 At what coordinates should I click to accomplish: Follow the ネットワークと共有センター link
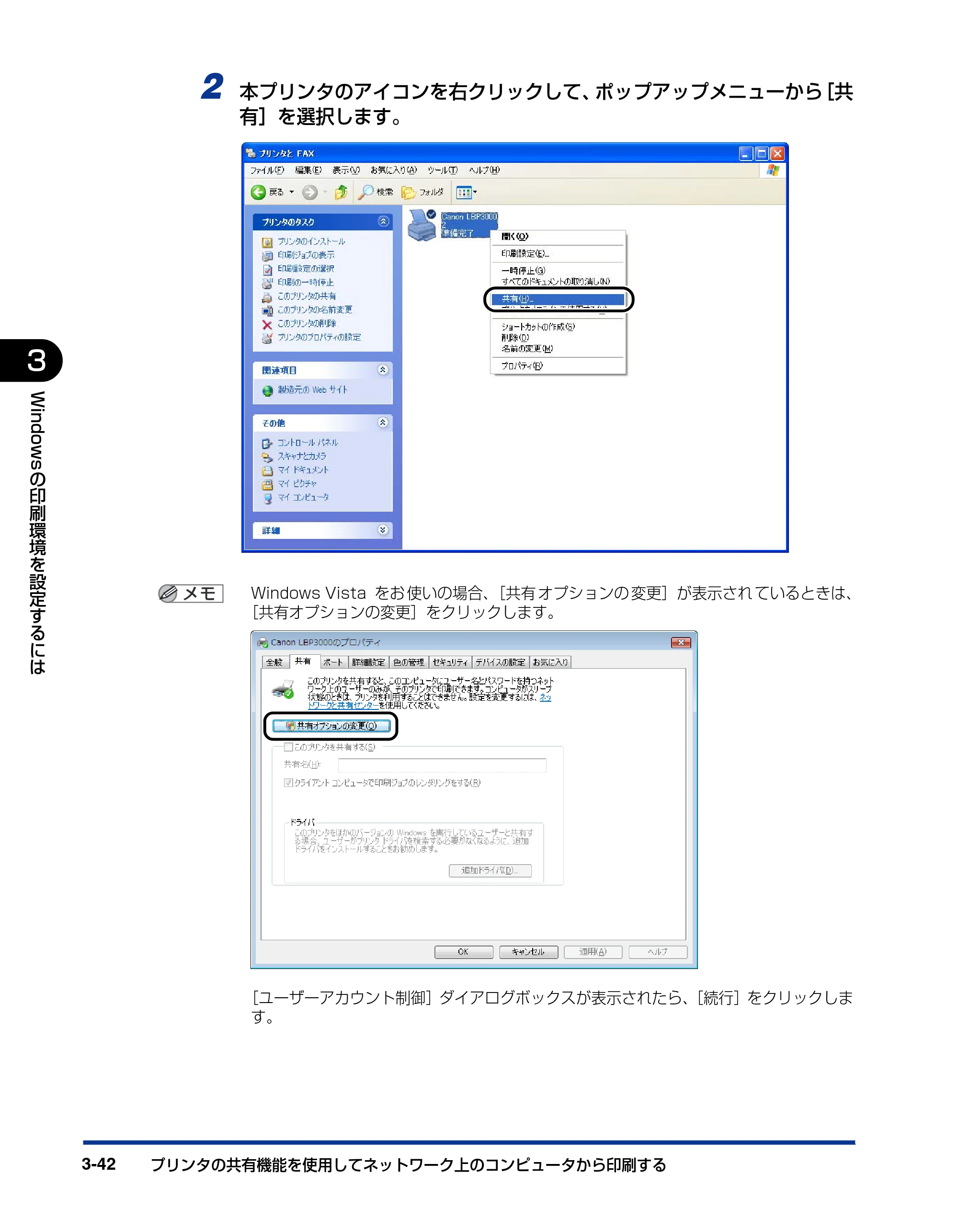tap(343, 705)
